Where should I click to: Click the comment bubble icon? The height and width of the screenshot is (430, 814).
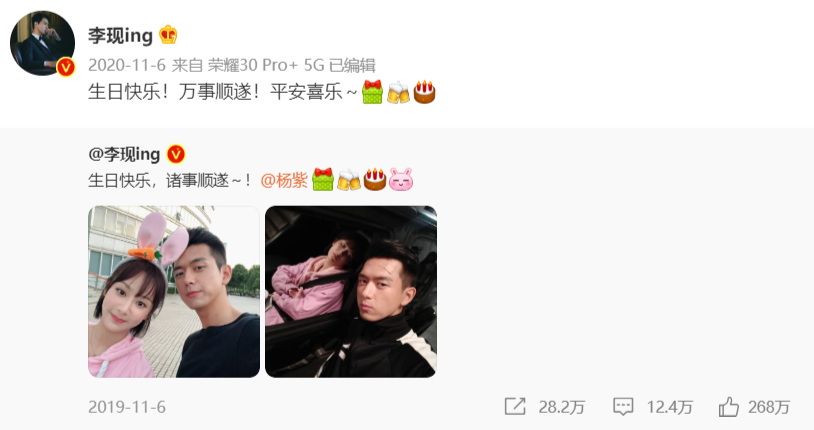coord(623,407)
